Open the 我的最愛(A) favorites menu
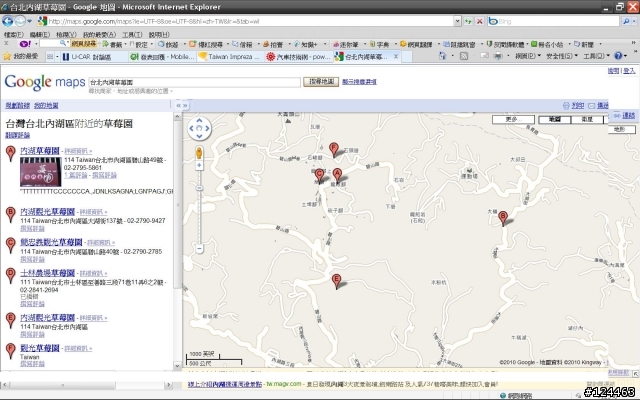The image size is (640, 400). click(99, 35)
